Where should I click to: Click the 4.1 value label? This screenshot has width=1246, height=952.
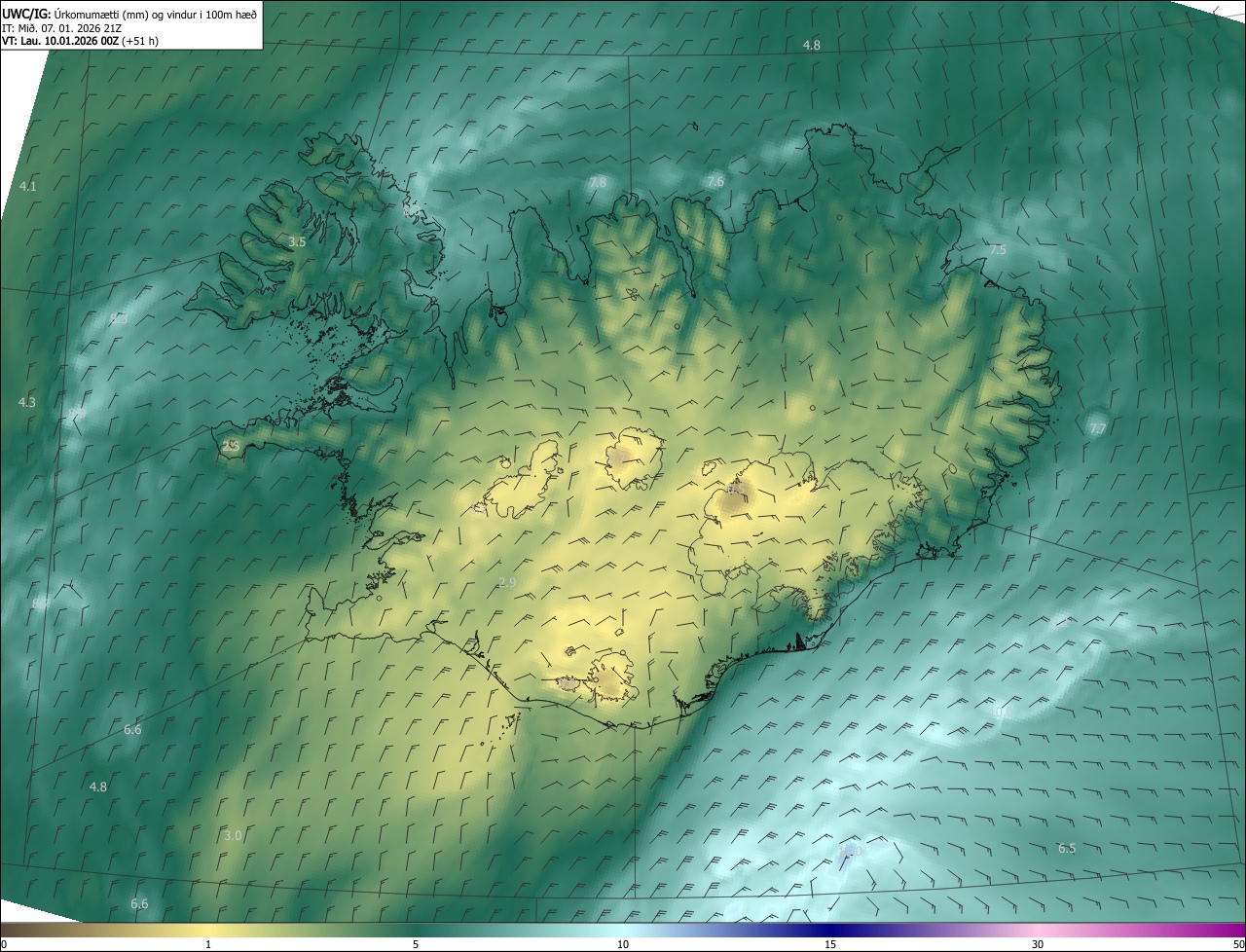tap(27, 186)
